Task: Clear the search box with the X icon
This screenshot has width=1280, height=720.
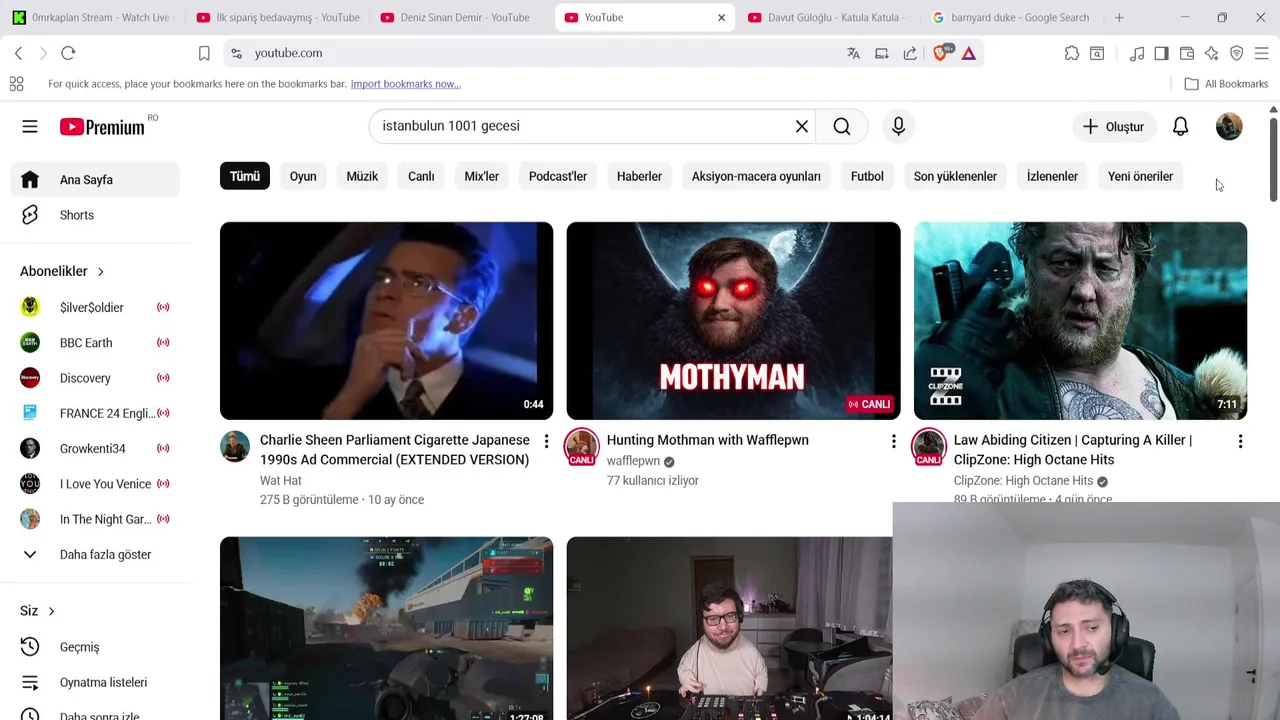Action: [x=802, y=126]
